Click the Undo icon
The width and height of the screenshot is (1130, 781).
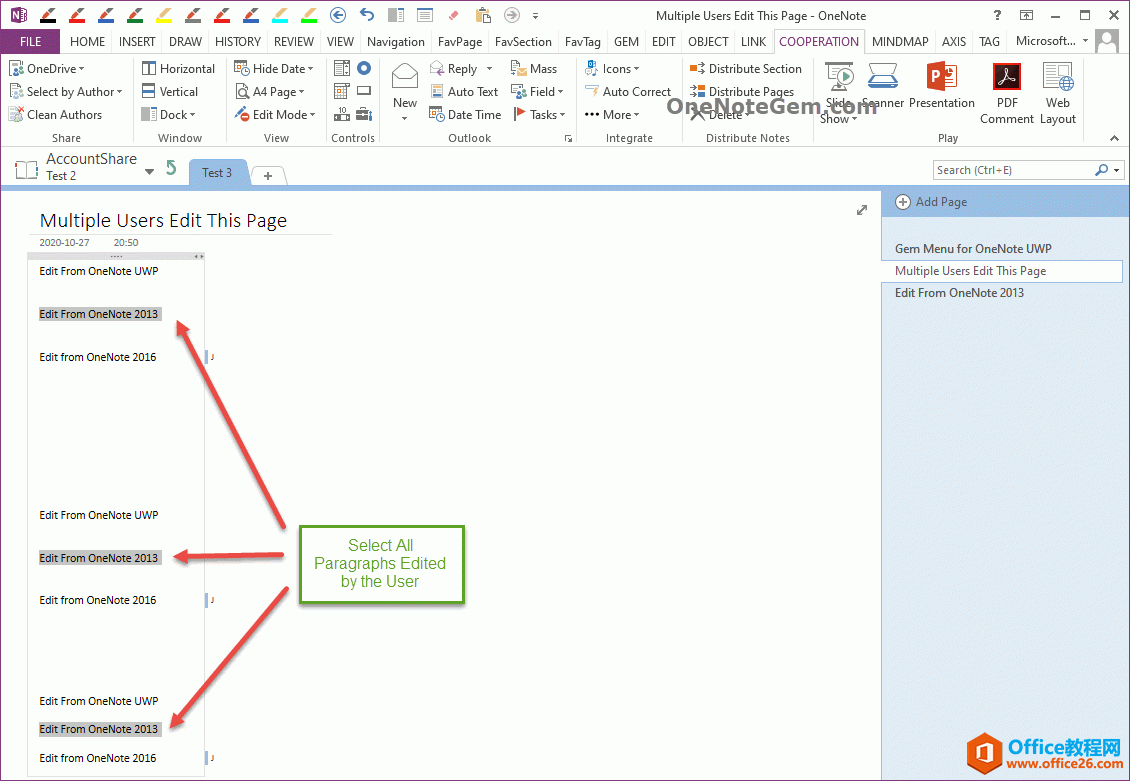pos(367,14)
